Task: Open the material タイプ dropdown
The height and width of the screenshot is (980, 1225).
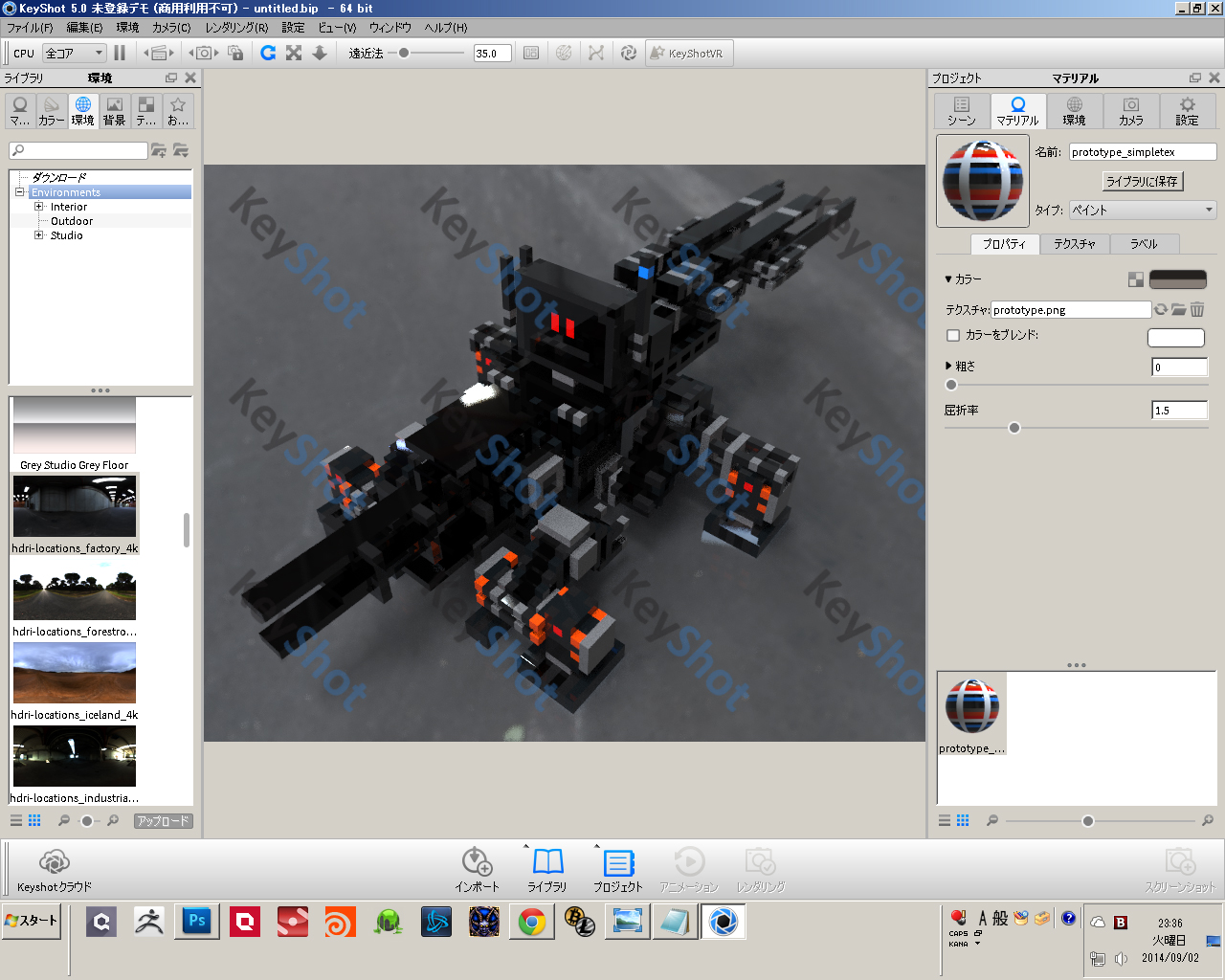Action: (x=1143, y=210)
